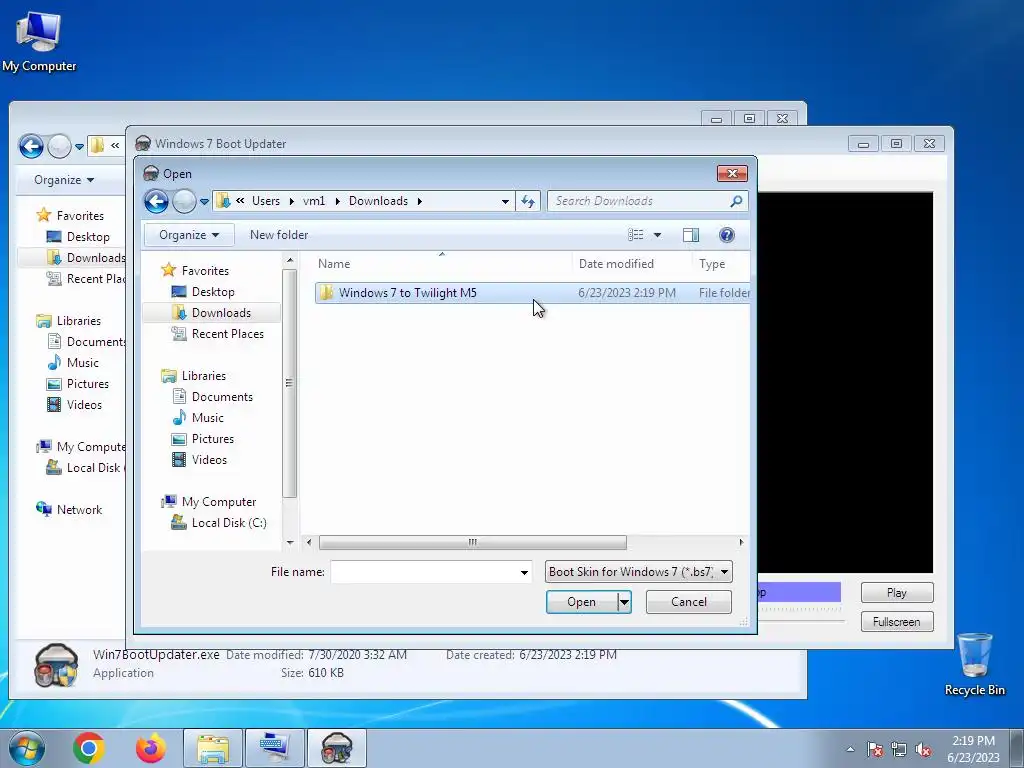
Task: Show hidden tray icons arrow
Action: (850, 749)
